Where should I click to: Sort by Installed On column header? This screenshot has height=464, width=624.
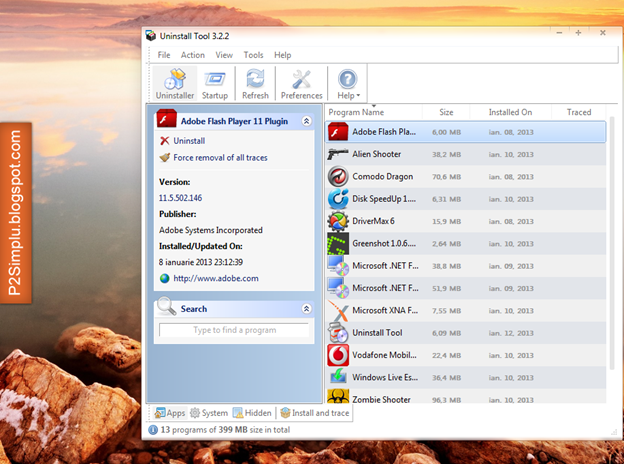pos(510,112)
